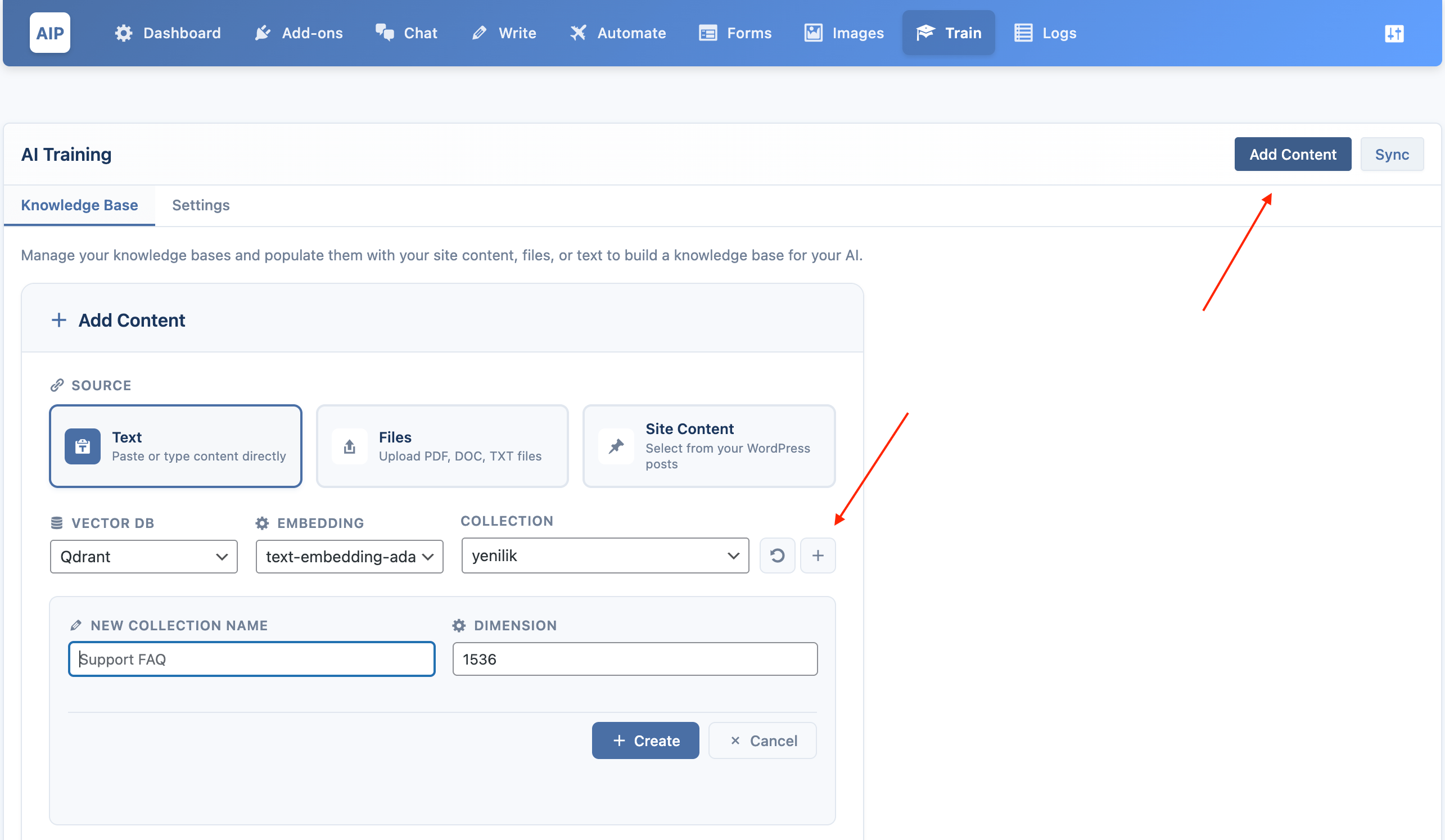Click the SOURCE section label
Screen dimensions: 1445x840
point(101,385)
